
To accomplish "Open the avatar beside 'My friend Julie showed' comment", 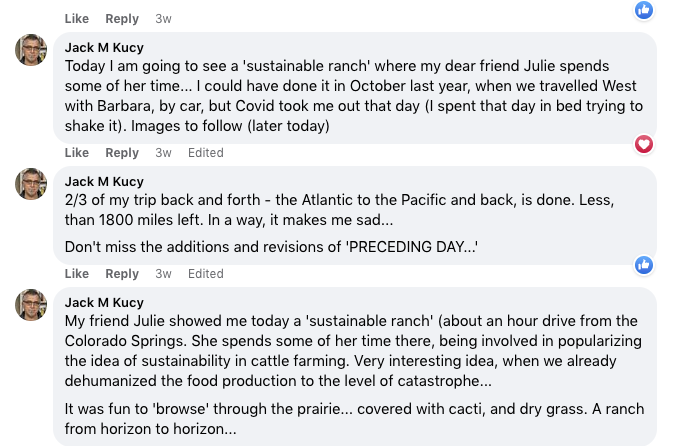I will tap(31, 304).
